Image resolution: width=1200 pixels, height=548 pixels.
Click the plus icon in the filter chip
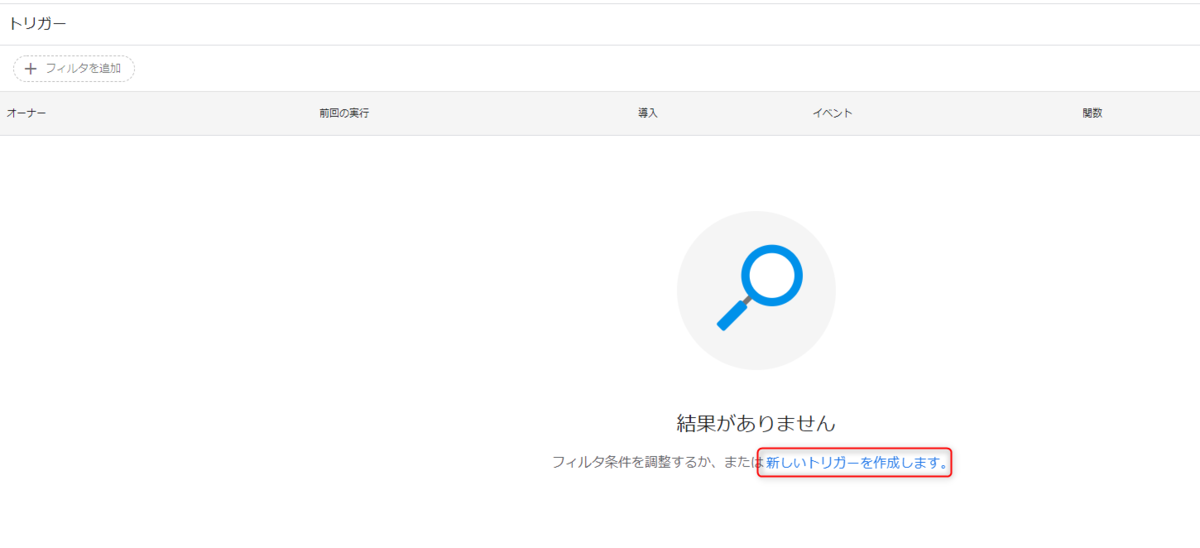point(30,69)
